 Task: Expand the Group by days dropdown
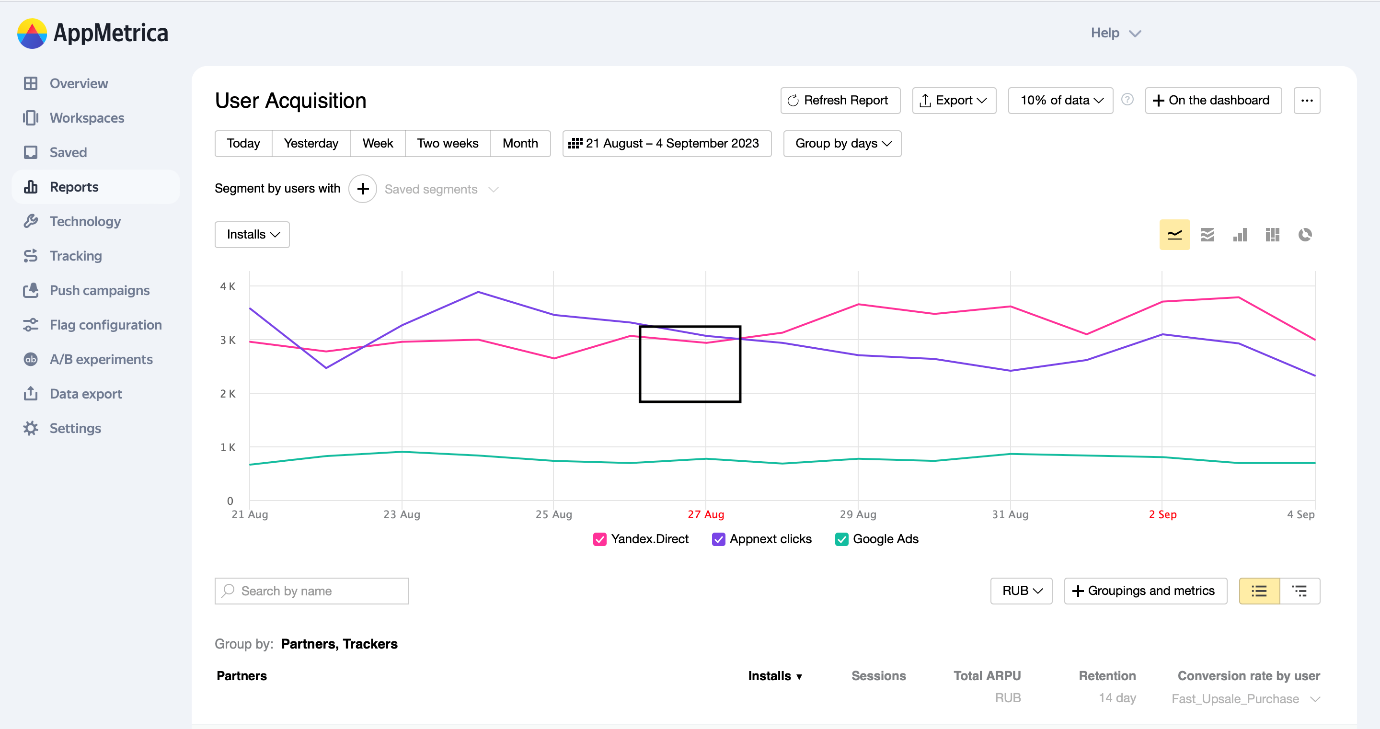[x=842, y=143]
